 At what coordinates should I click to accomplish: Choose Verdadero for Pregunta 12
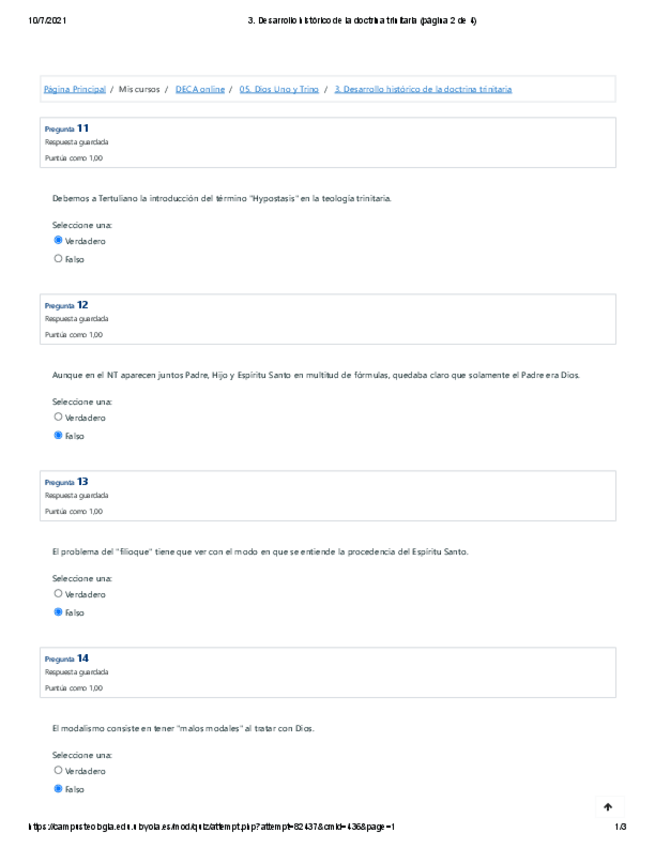pyautogui.click(x=58, y=417)
